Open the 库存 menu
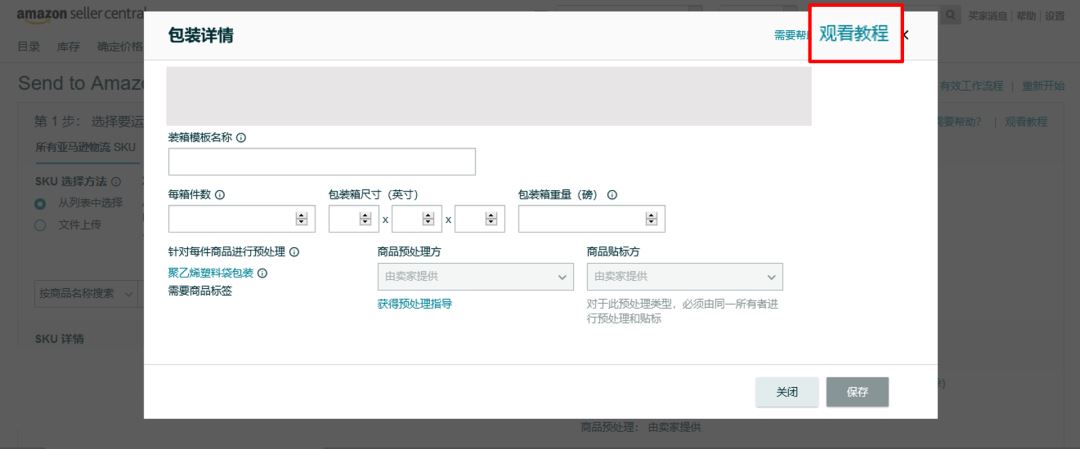This screenshot has height=449, width=1080. click(x=68, y=47)
